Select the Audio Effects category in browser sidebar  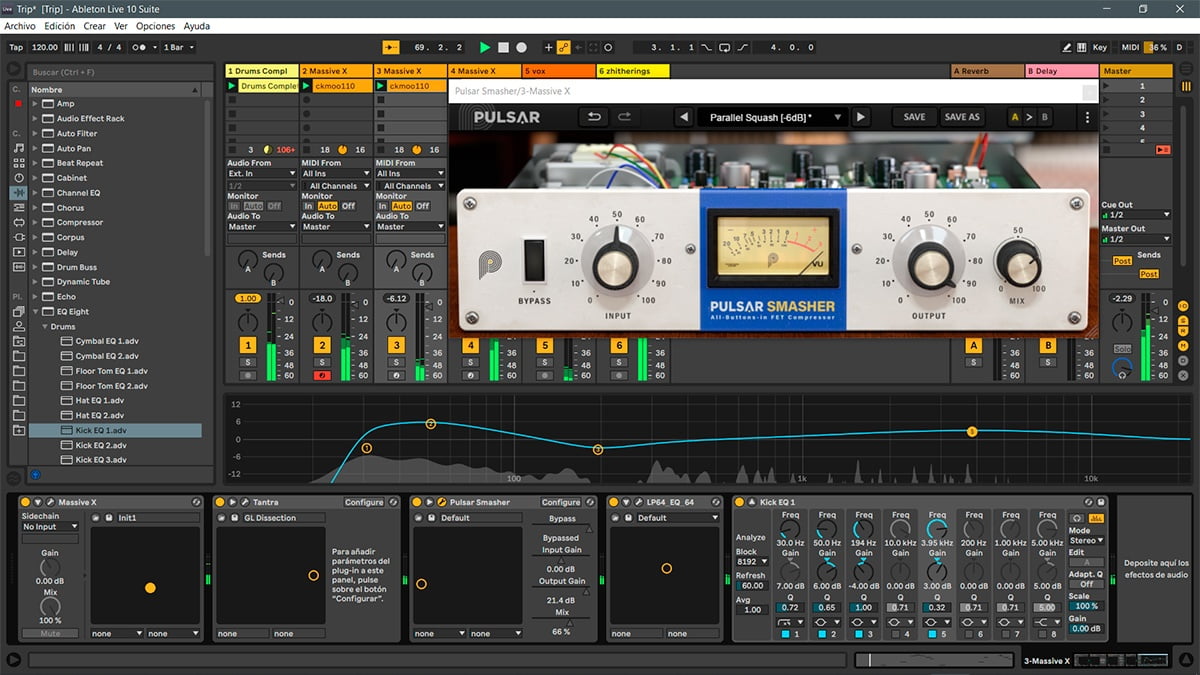(x=19, y=192)
